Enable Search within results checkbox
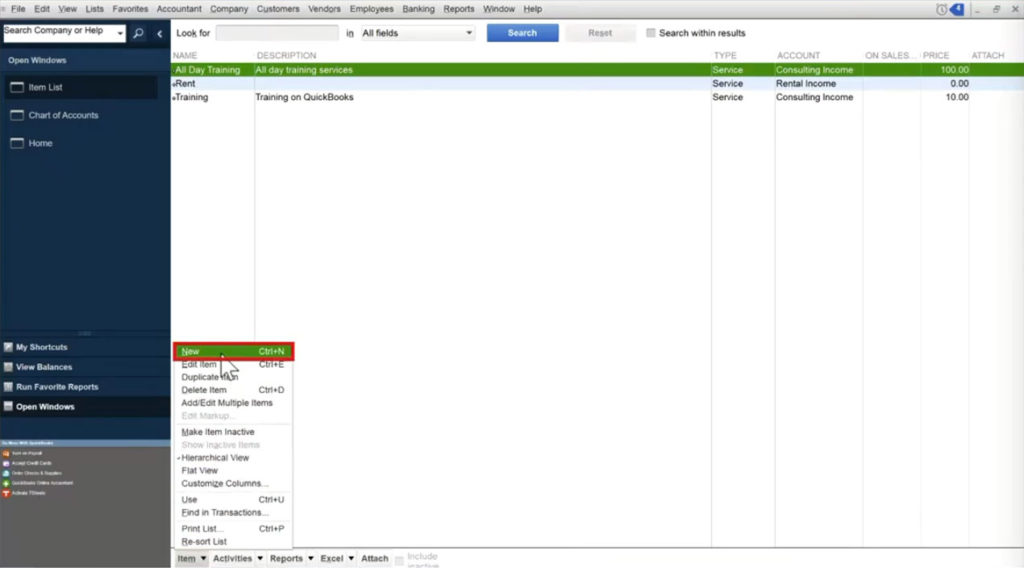1024x568 pixels. click(651, 33)
